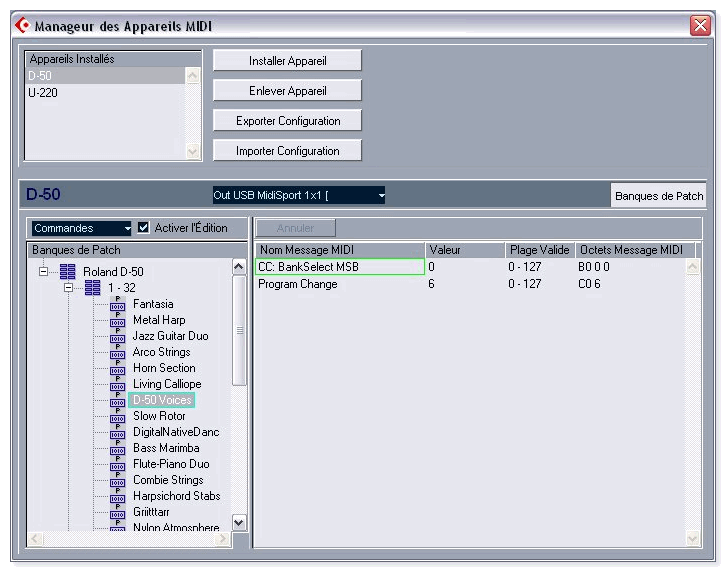Collapse the 1 - 32 bank node
The height and width of the screenshot is (572, 726).
69,288
